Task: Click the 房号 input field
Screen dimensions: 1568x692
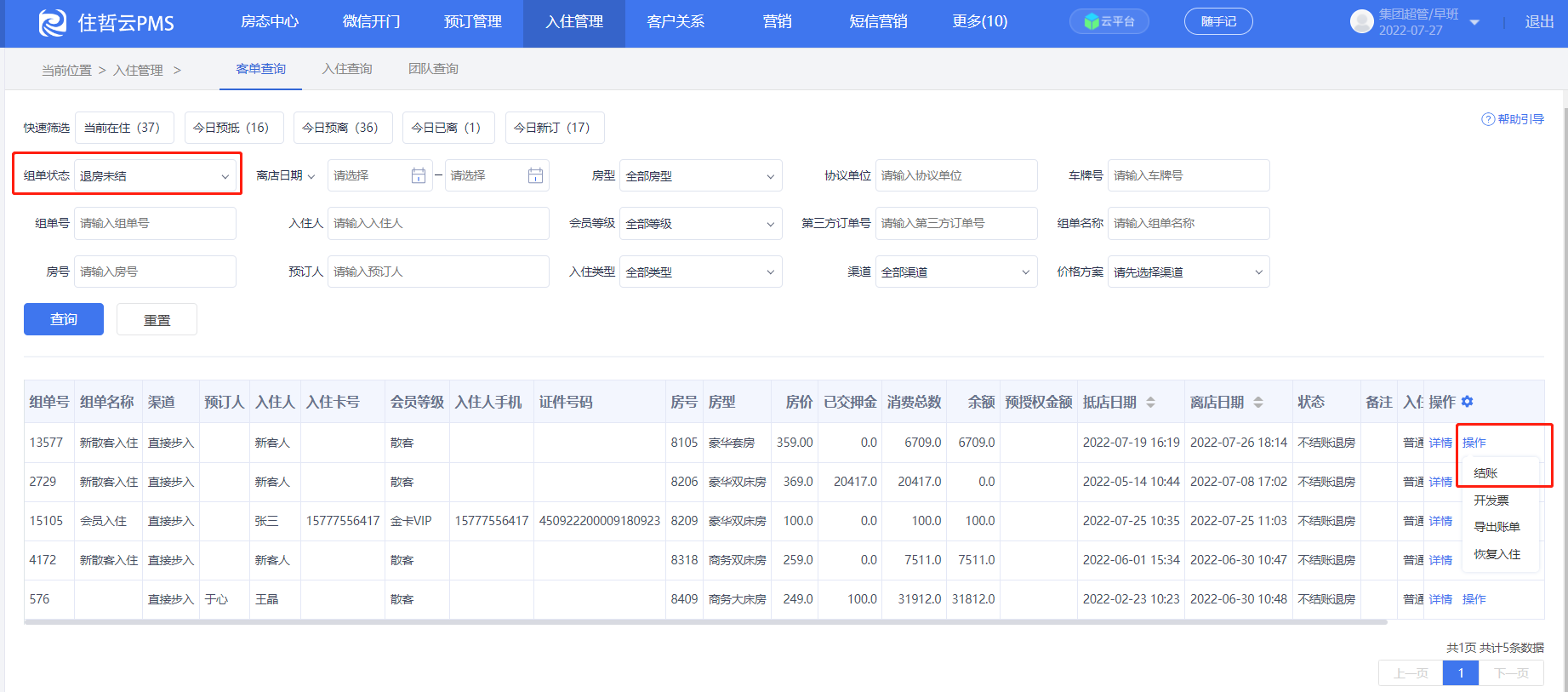Action: pos(155,272)
